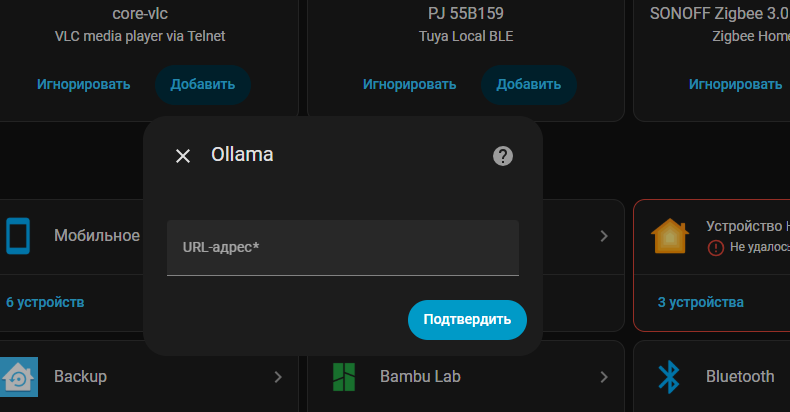Open the Ollama help question mark icon

pyautogui.click(x=503, y=156)
